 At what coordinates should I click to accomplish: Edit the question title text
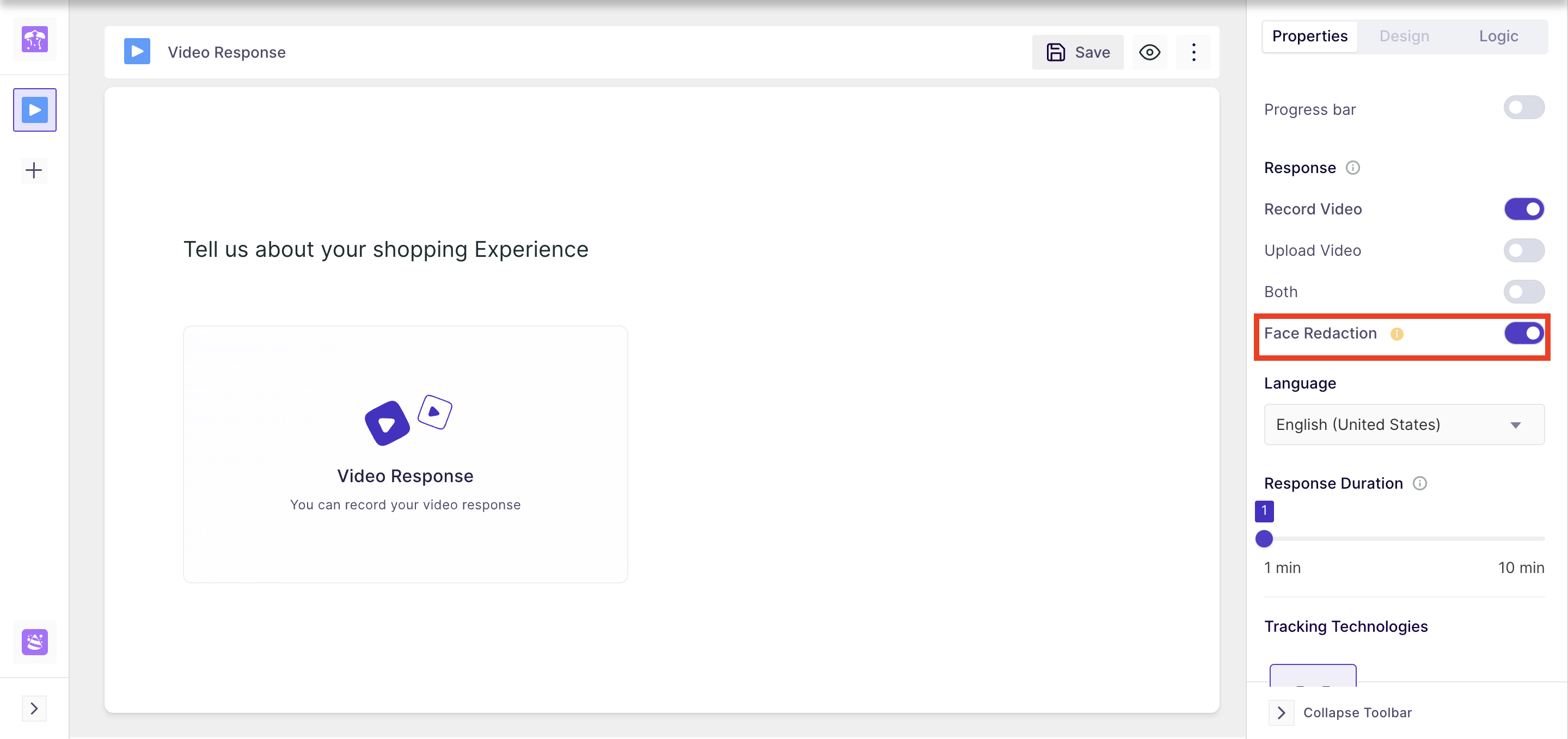tap(386, 249)
